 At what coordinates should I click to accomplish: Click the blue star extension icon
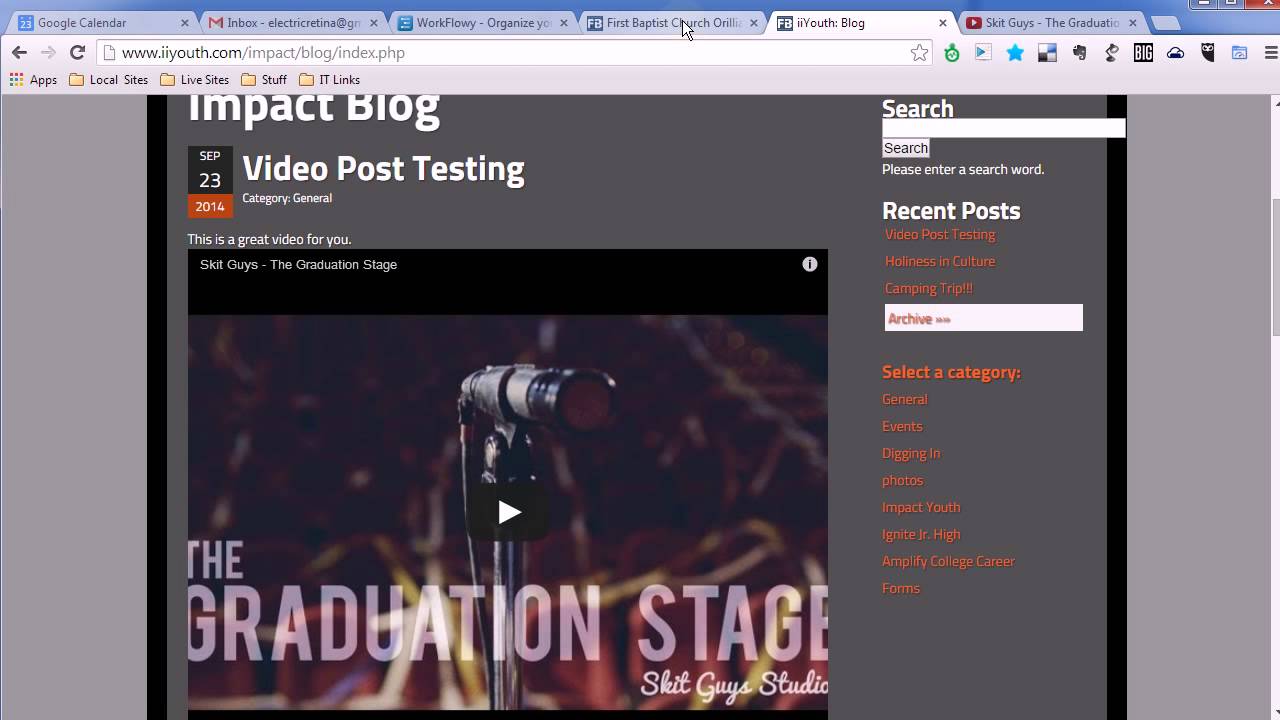point(1015,53)
